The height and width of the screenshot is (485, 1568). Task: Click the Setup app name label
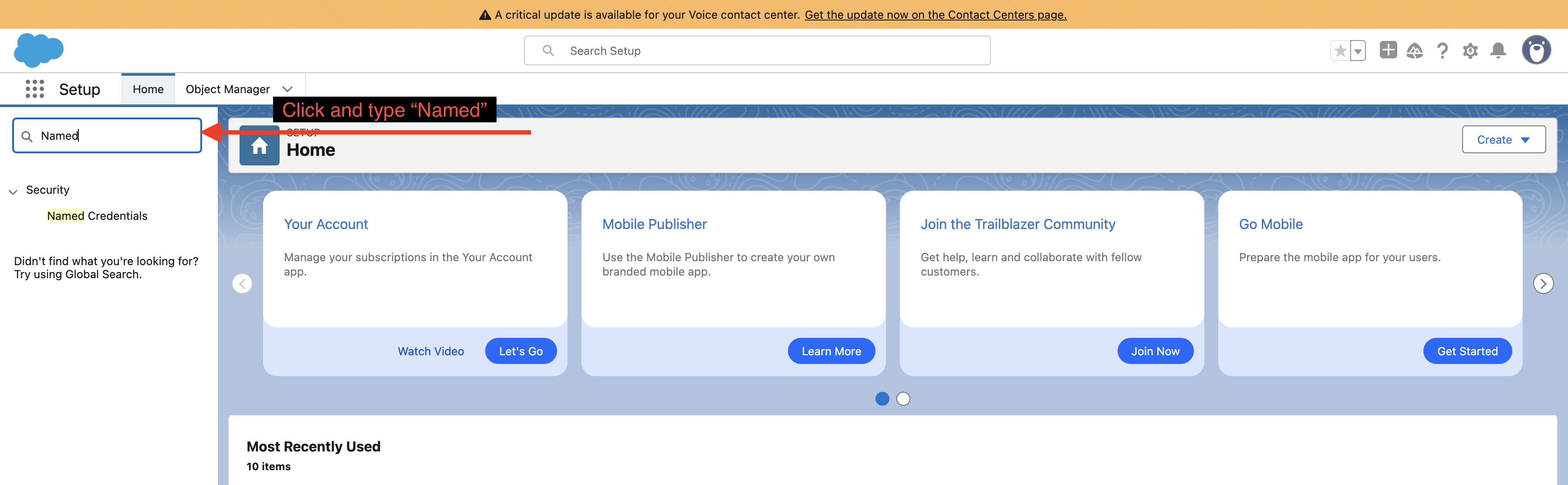79,89
